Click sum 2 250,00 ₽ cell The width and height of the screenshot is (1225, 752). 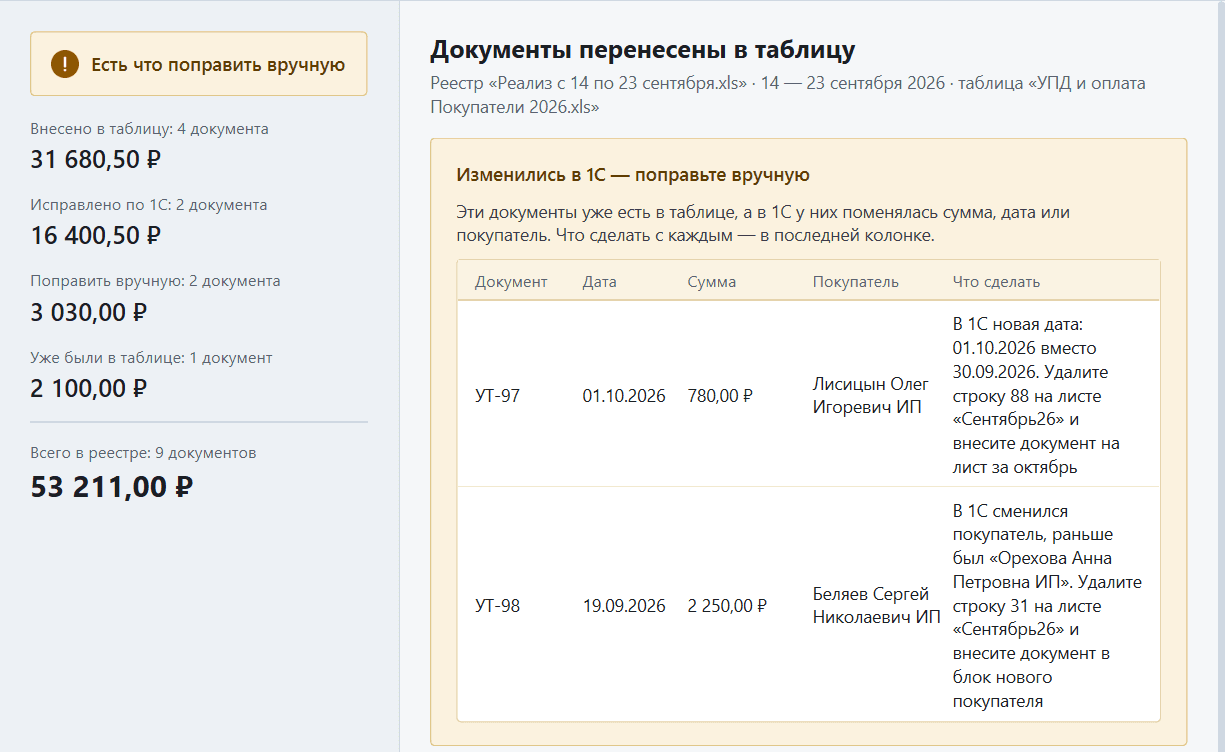click(x=727, y=606)
